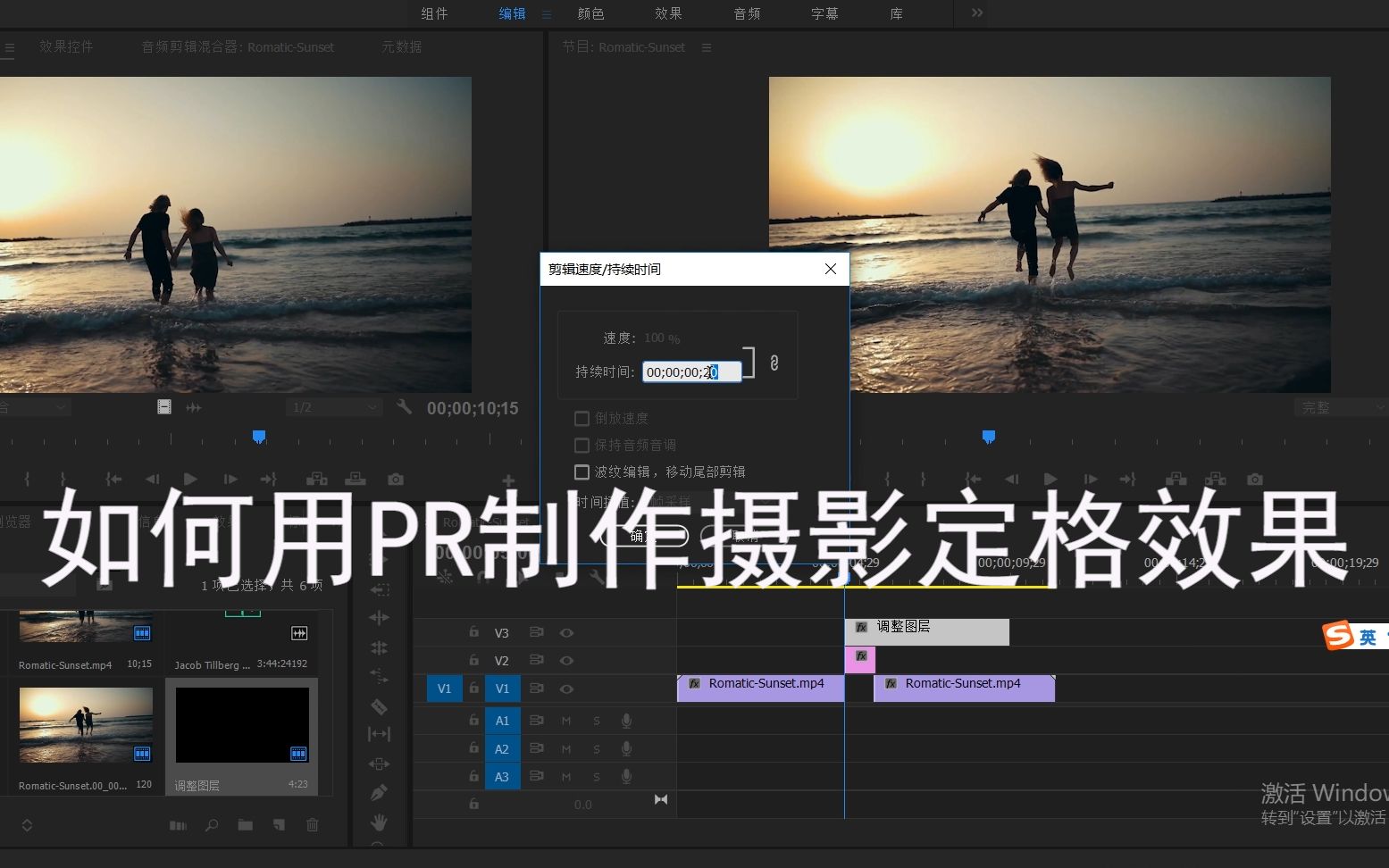This screenshot has width=1389, height=868.
Task: Select the pink clip on track V2
Action: pyautogui.click(x=860, y=660)
